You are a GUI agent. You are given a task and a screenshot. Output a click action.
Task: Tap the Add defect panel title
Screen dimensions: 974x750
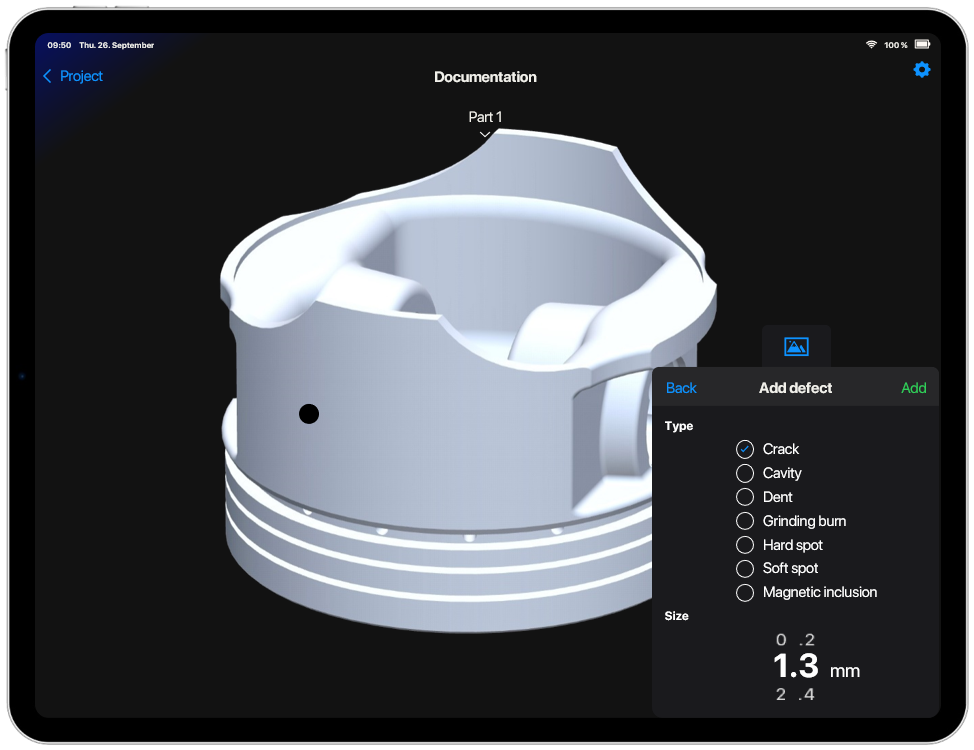(x=795, y=388)
